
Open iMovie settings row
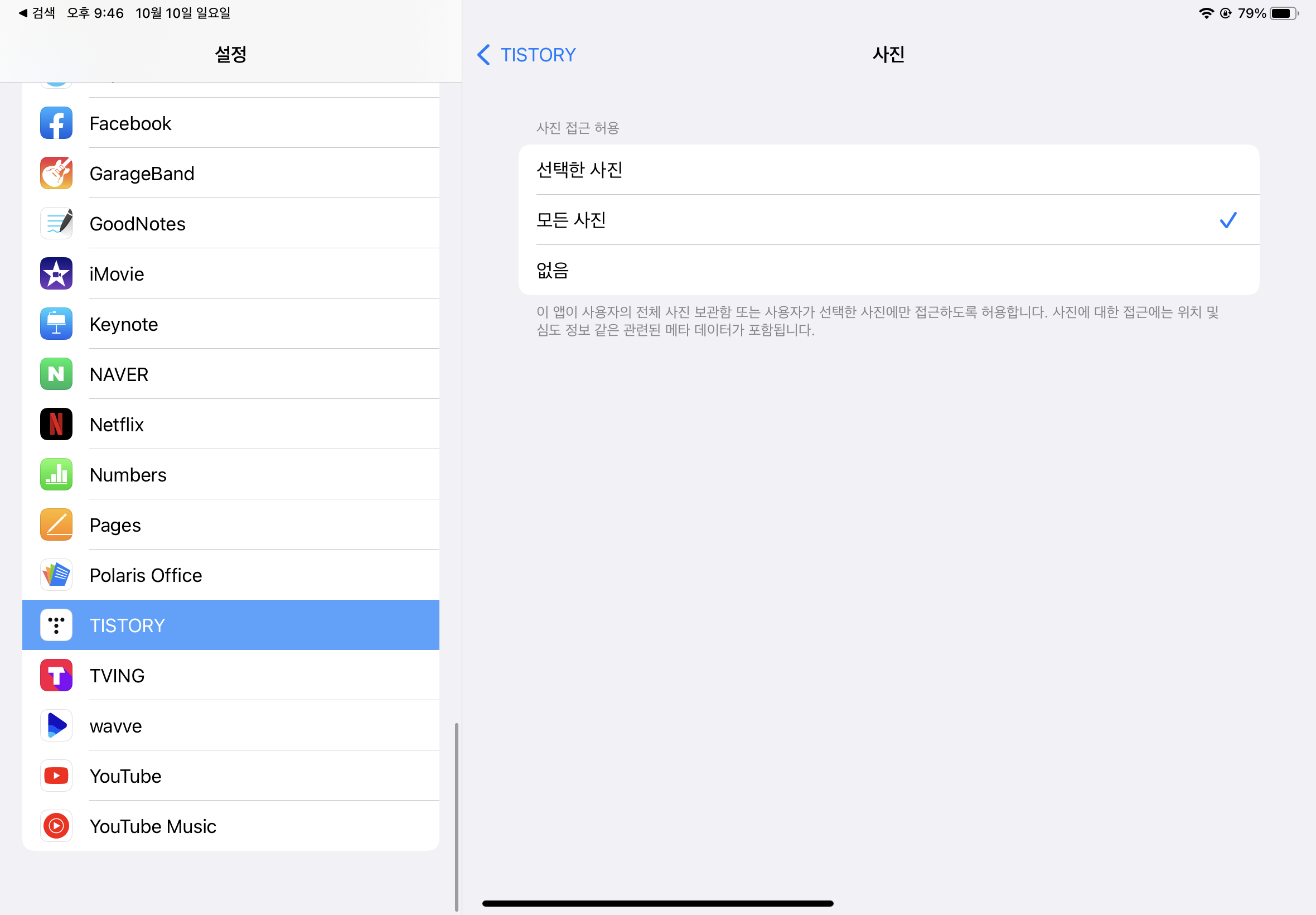(x=231, y=273)
